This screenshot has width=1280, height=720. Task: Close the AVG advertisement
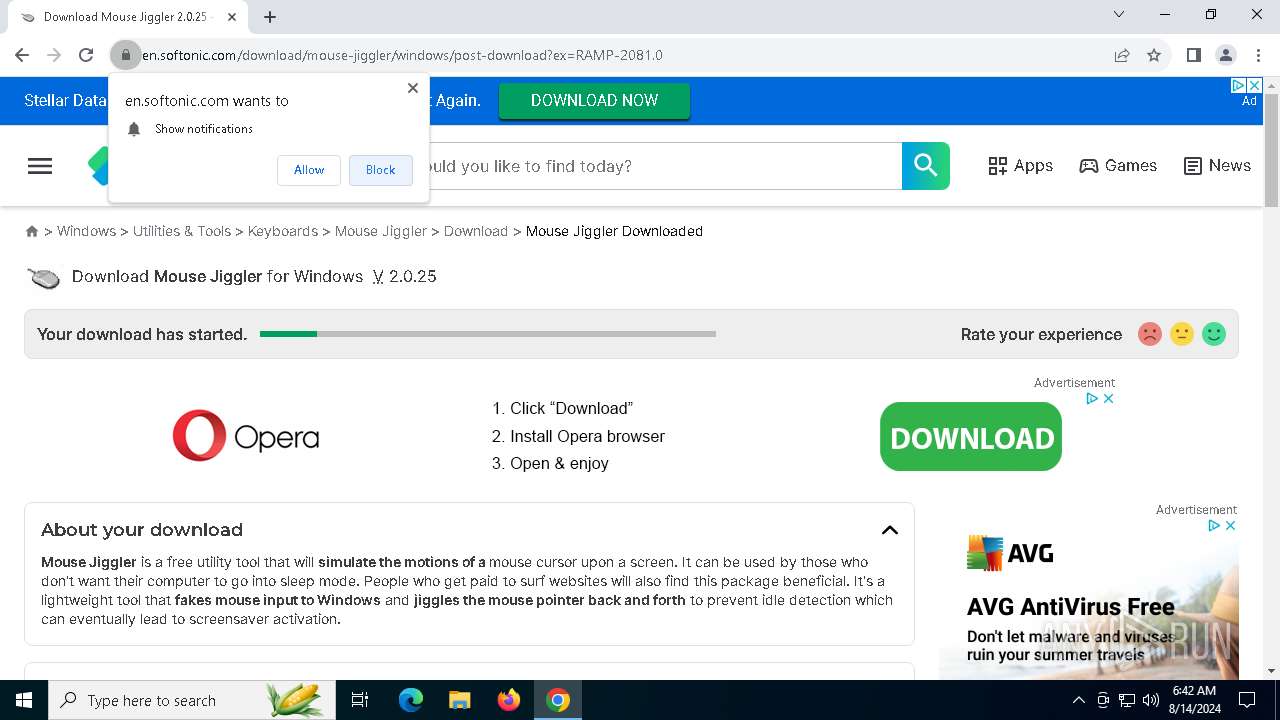coord(1231,525)
